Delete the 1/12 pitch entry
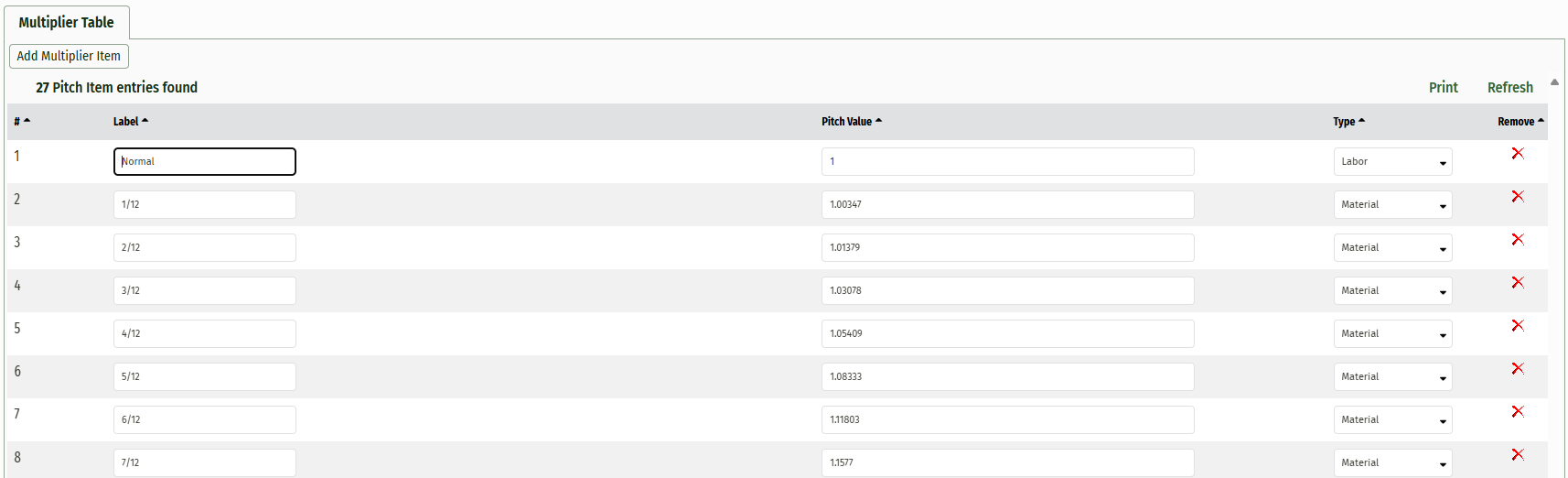1568x478 pixels. (x=1517, y=197)
